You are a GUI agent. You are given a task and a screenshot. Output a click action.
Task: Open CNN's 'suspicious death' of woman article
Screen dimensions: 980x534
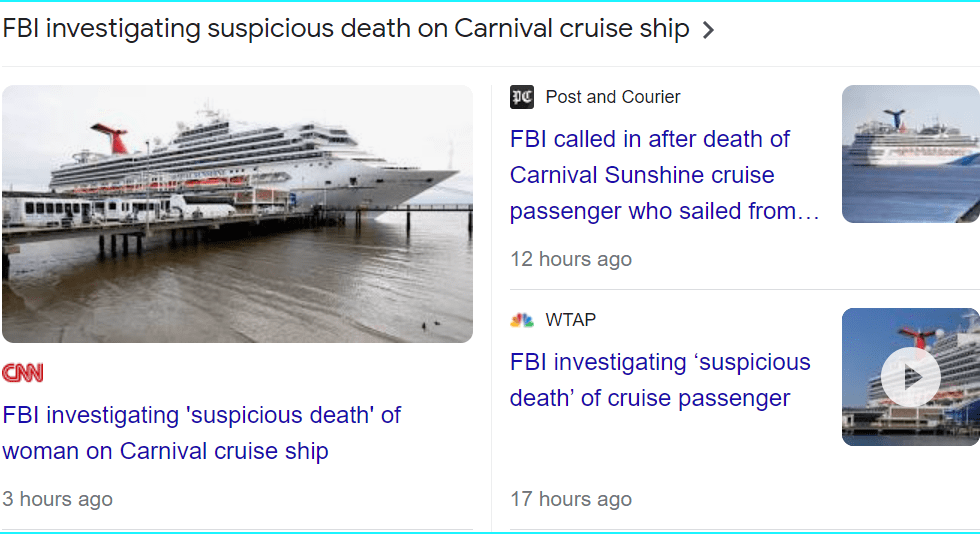pos(201,433)
